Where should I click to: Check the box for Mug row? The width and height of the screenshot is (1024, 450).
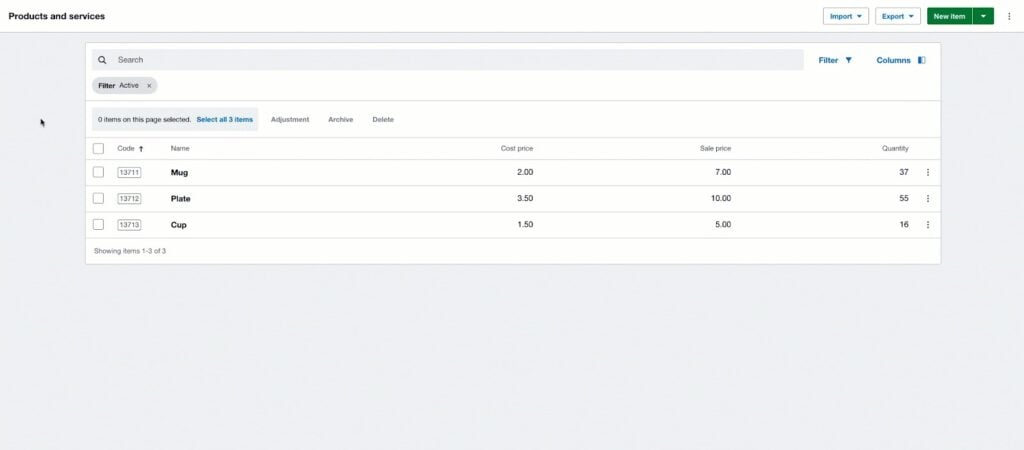[x=98, y=172]
